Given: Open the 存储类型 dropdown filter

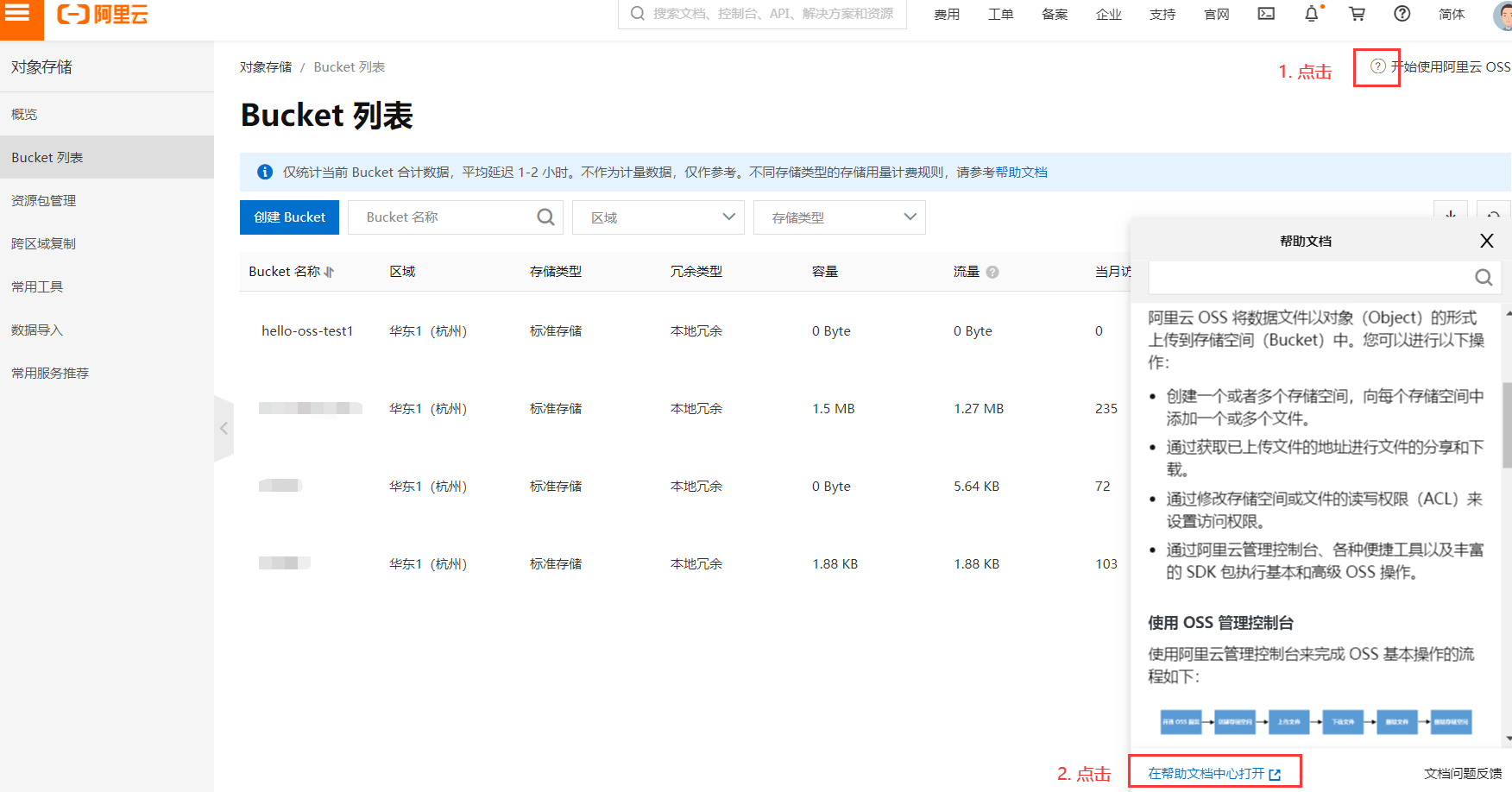Looking at the screenshot, I should pos(840,217).
